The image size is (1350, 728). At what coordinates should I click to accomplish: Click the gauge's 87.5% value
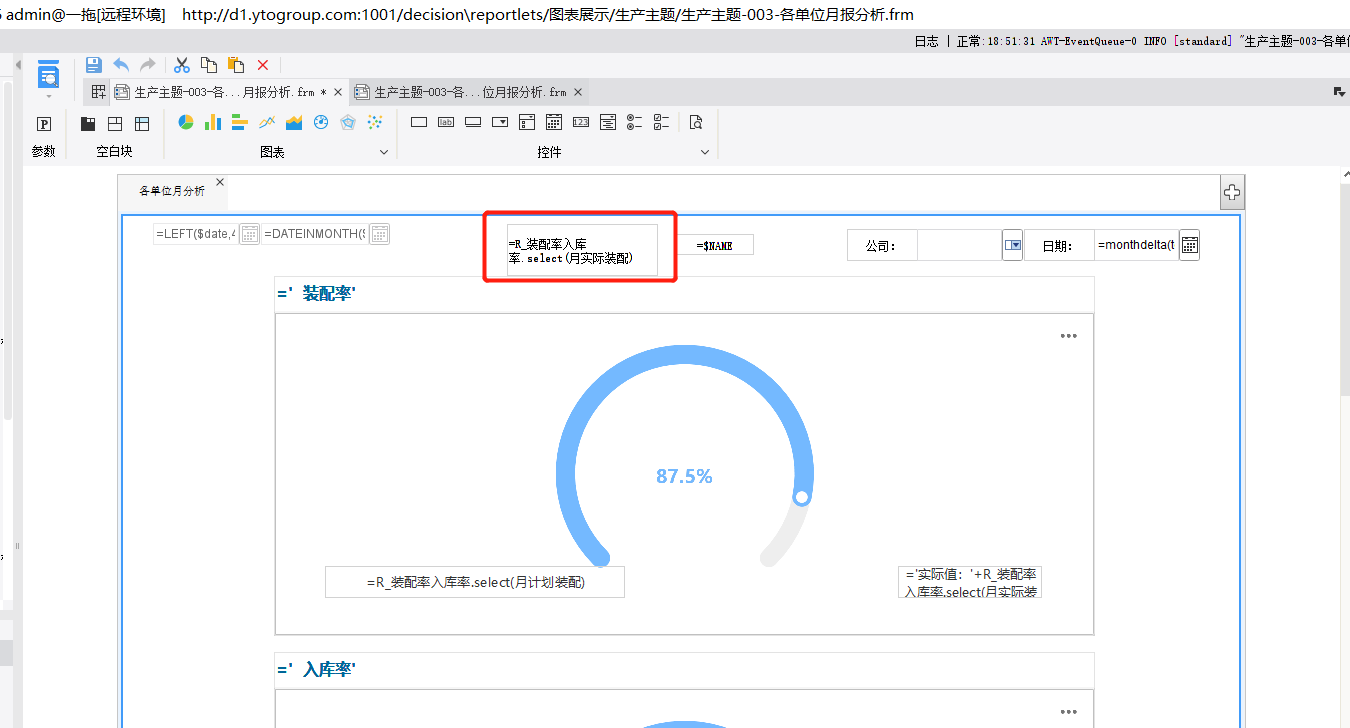tap(684, 477)
